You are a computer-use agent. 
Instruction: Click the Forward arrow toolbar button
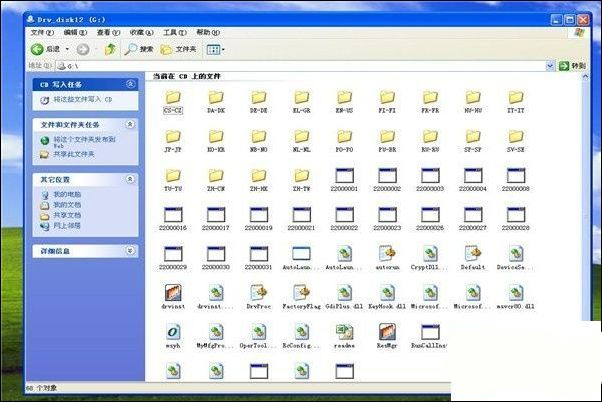83,49
